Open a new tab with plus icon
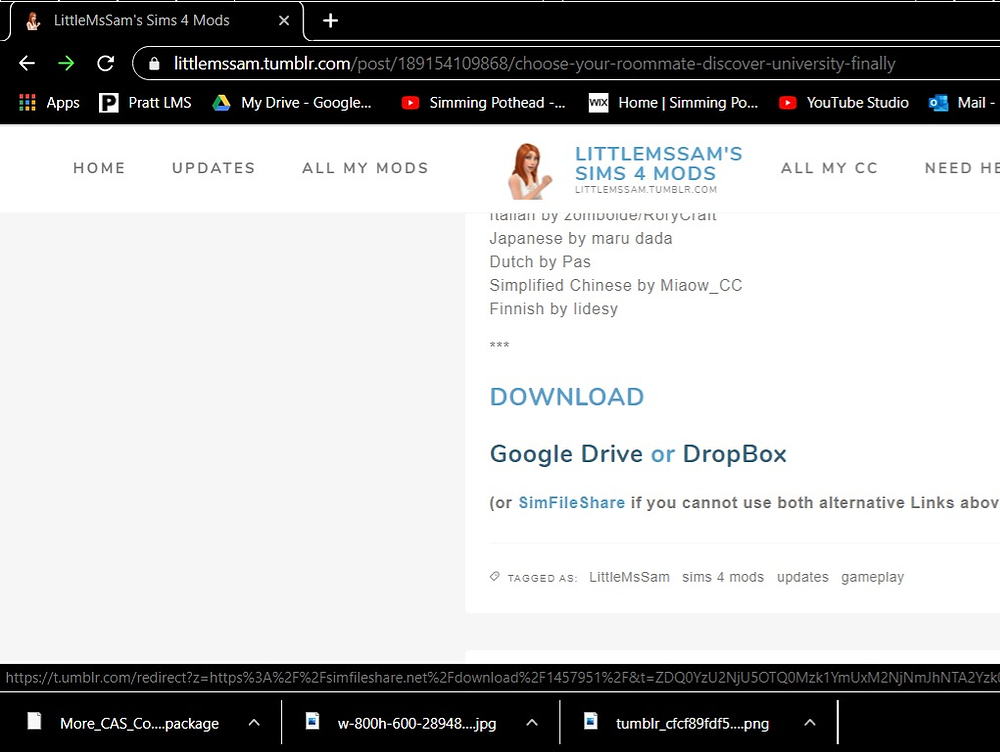The height and width of the screenshot is (752, 1000). point(330,20)
